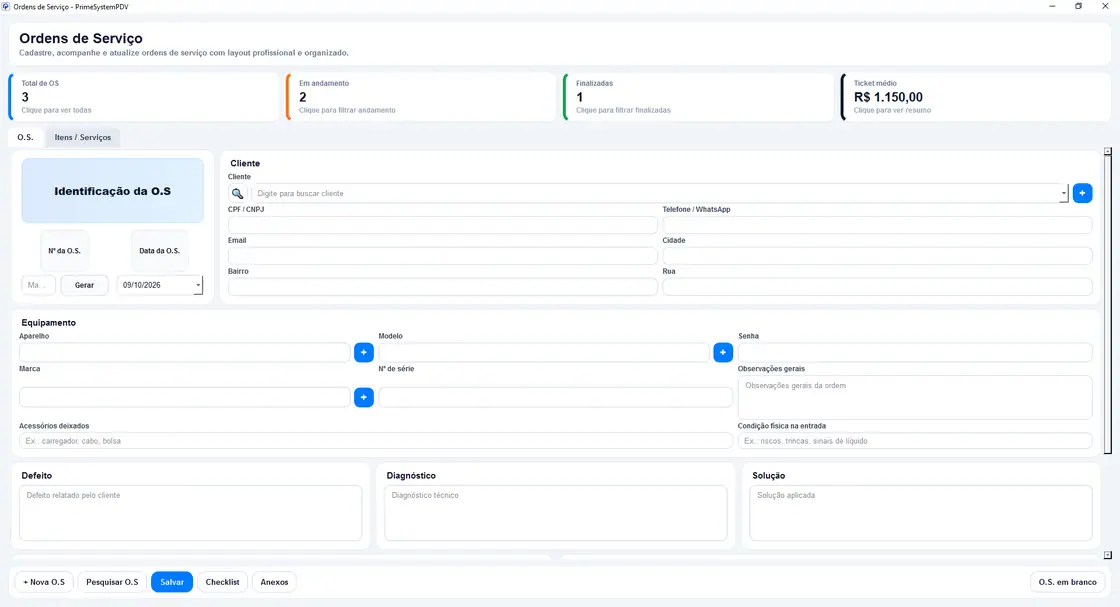1120x607 pixels.
Task: Open Pesquisar O.S search
Action: [x=112, y=582]
